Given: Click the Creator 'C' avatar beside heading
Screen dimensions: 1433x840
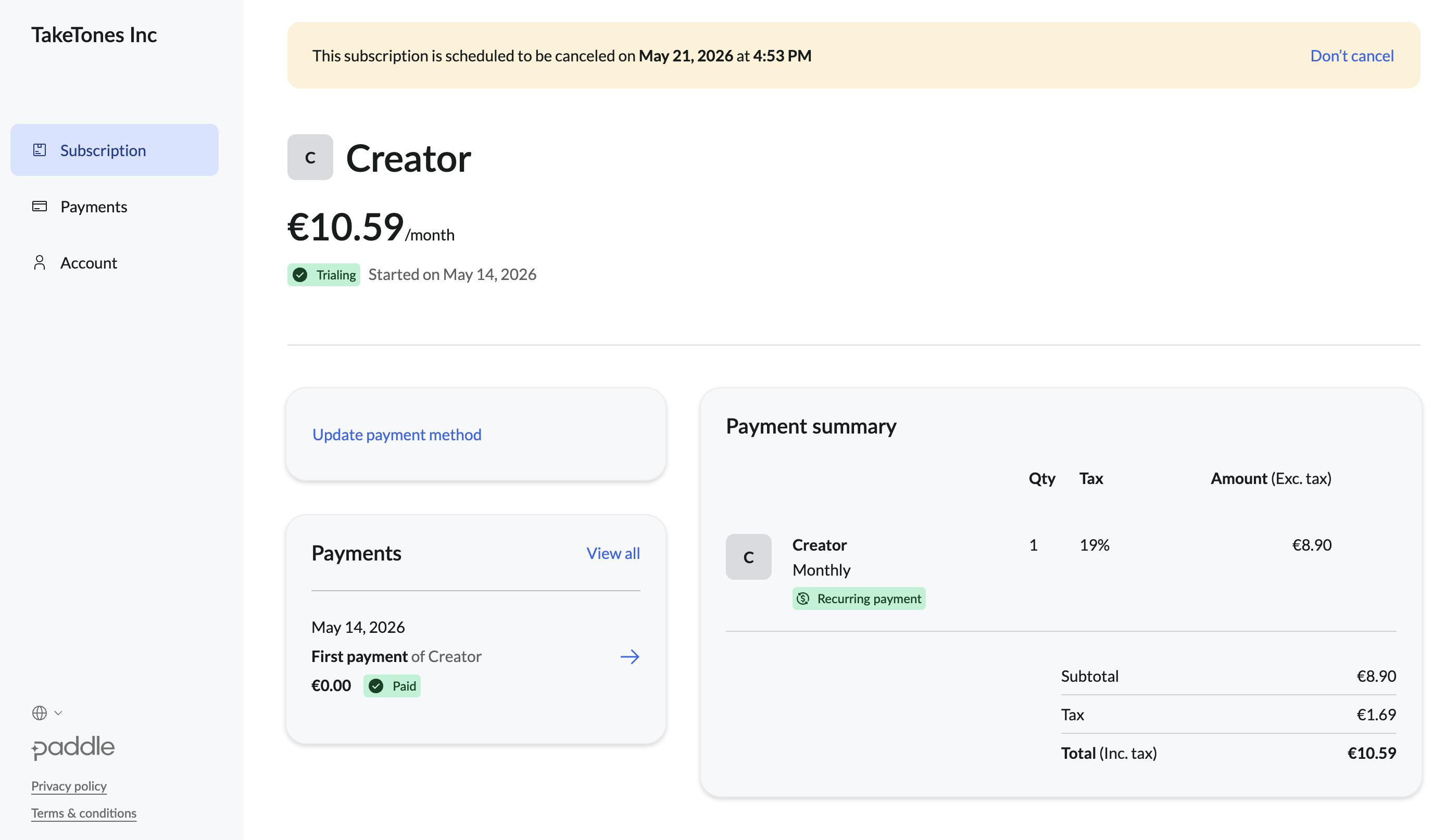Looking at the screenshot, I should 310,157.
